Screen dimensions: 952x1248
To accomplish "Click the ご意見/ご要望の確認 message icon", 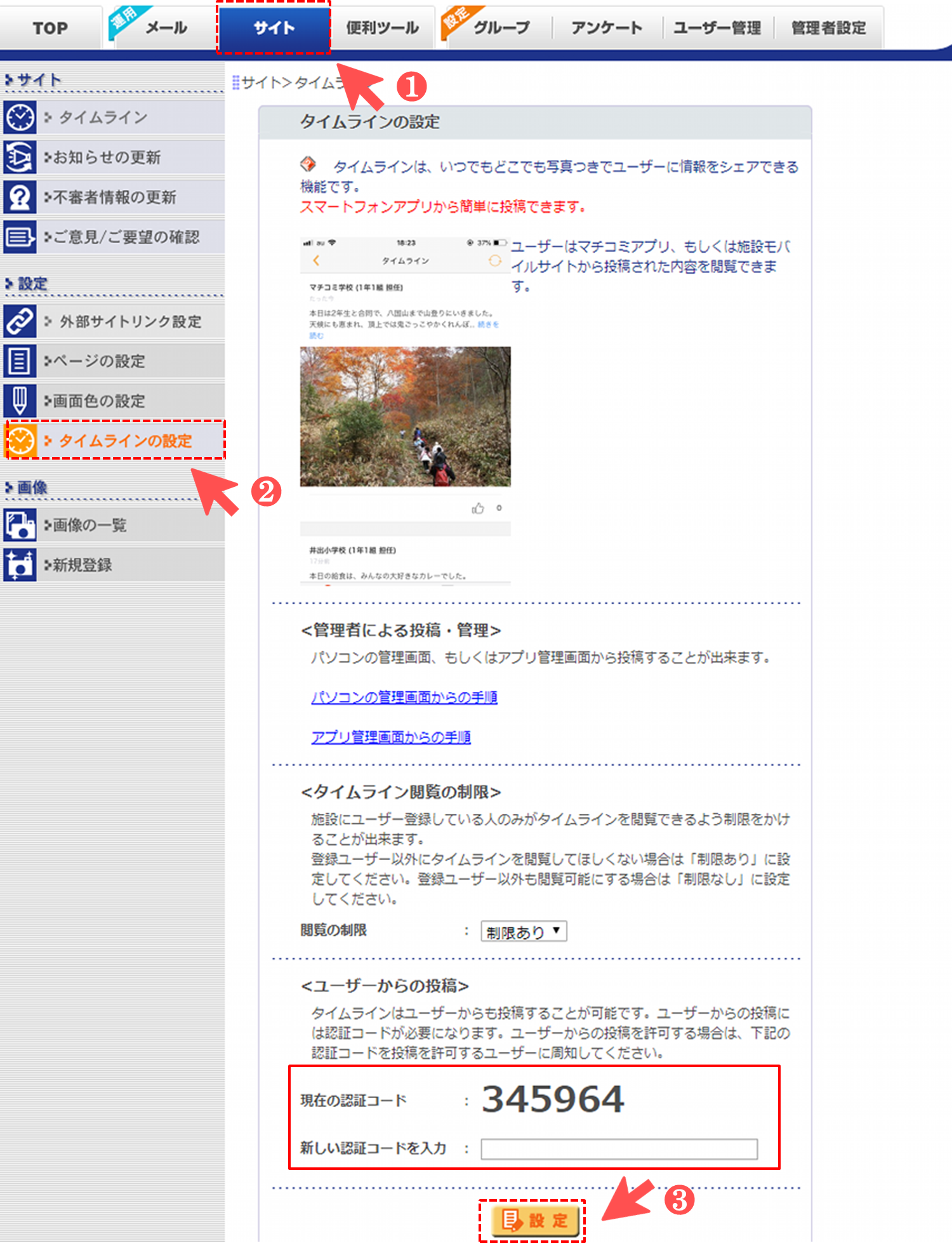I will 20,237.
